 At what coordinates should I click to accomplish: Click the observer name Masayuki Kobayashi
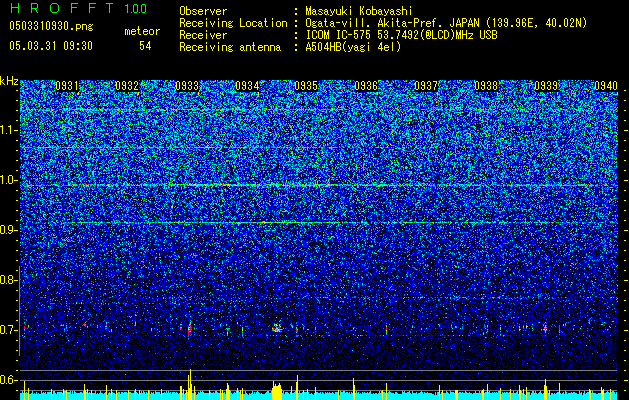pyautogui.click(x=359, y=11)
